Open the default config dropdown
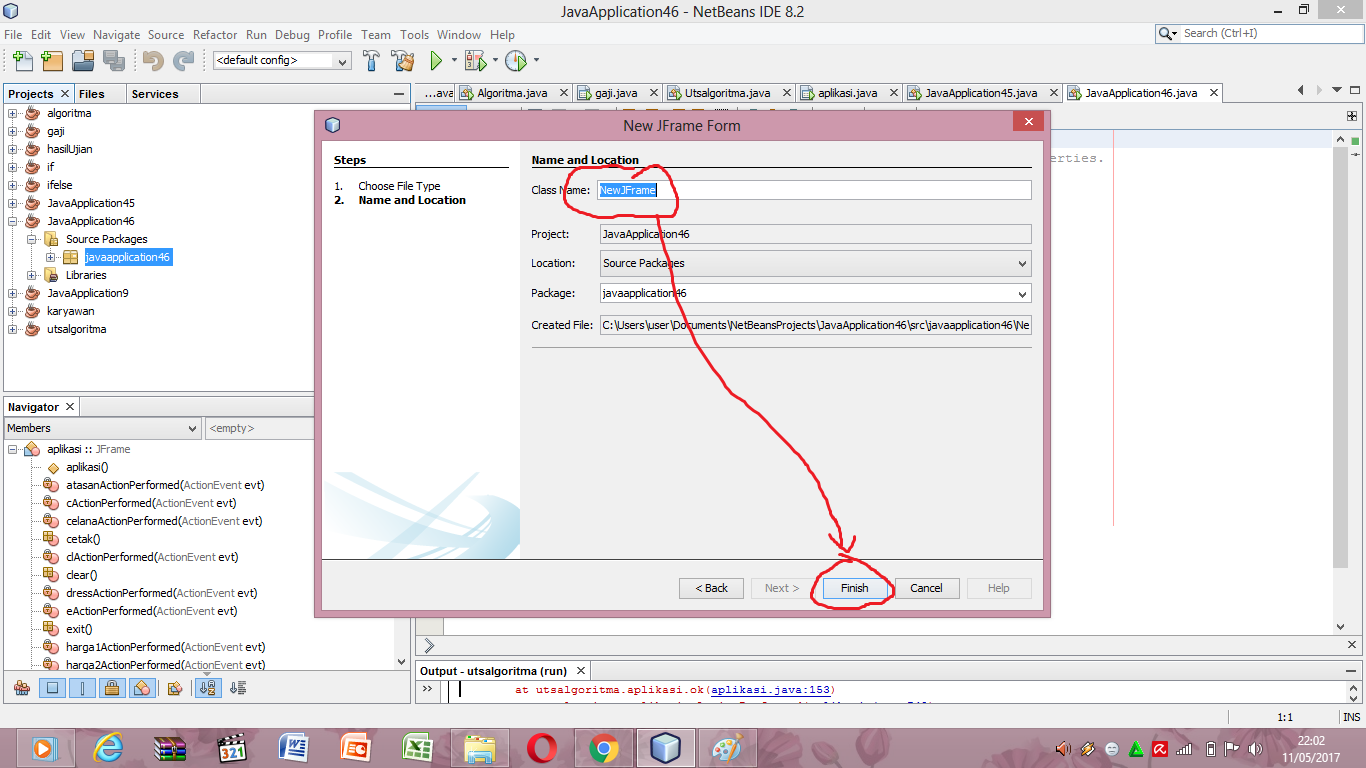Image resolution: width=1366 pixels, height=768 pixels. (x=342, y=61)
